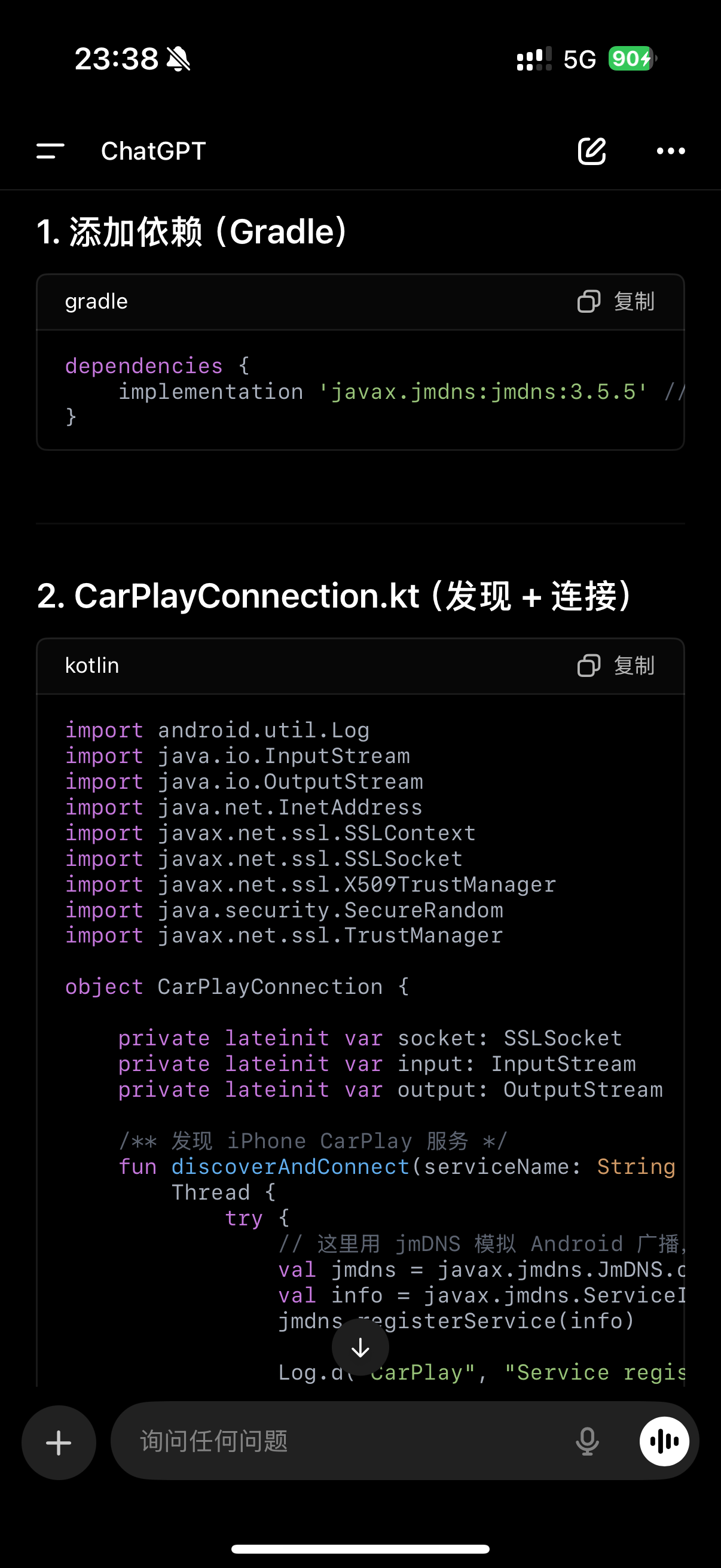
Task: Tap the kotlin language label
Action: pos(92,666)
